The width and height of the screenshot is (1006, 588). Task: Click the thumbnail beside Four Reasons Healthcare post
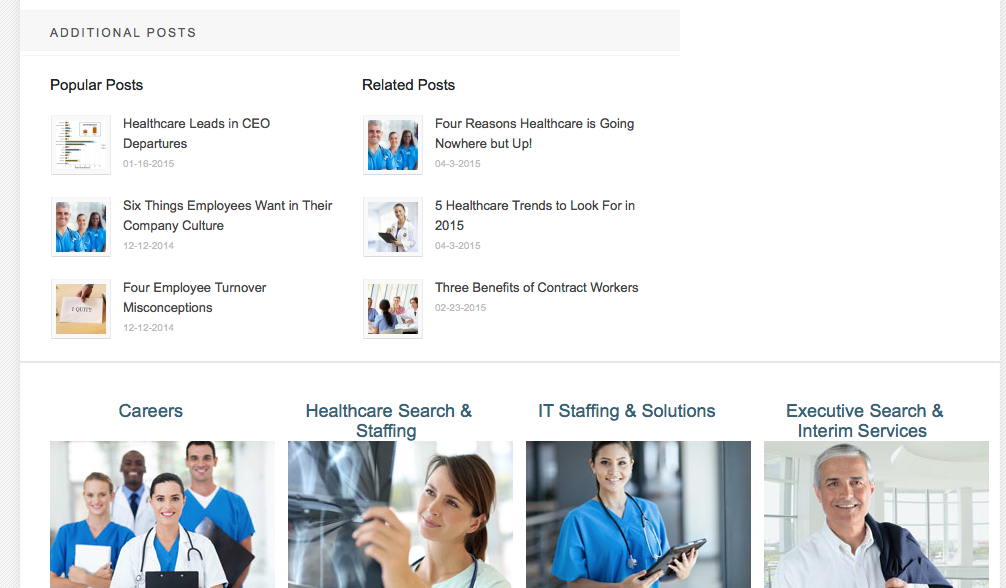click(393, 145)
